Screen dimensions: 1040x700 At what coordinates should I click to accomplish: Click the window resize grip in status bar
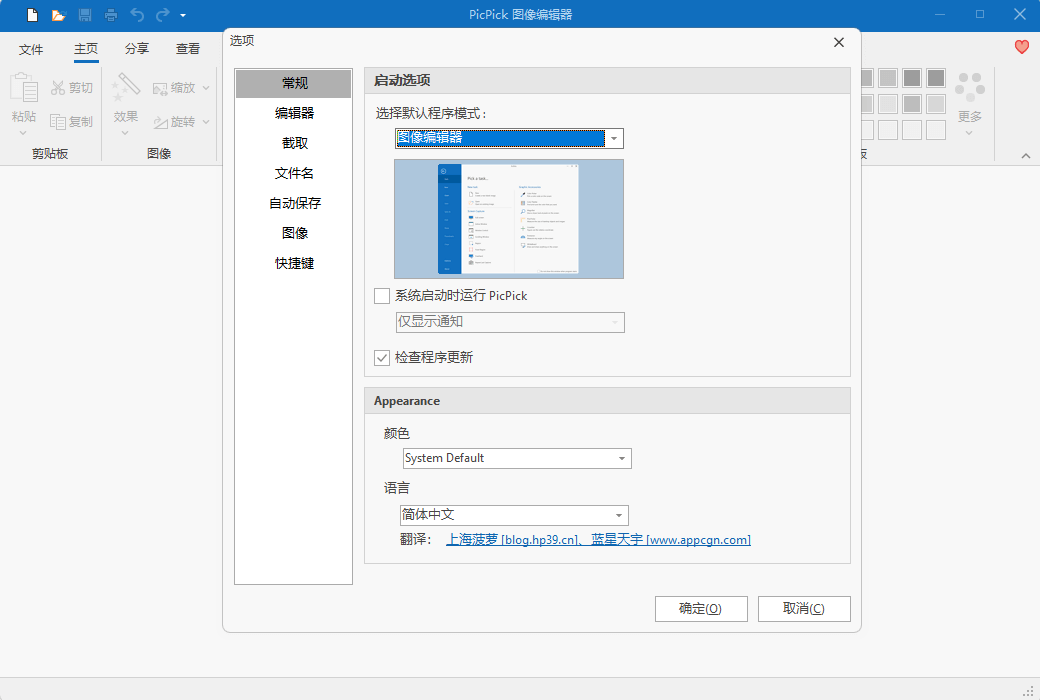[x=1028, y=691]
